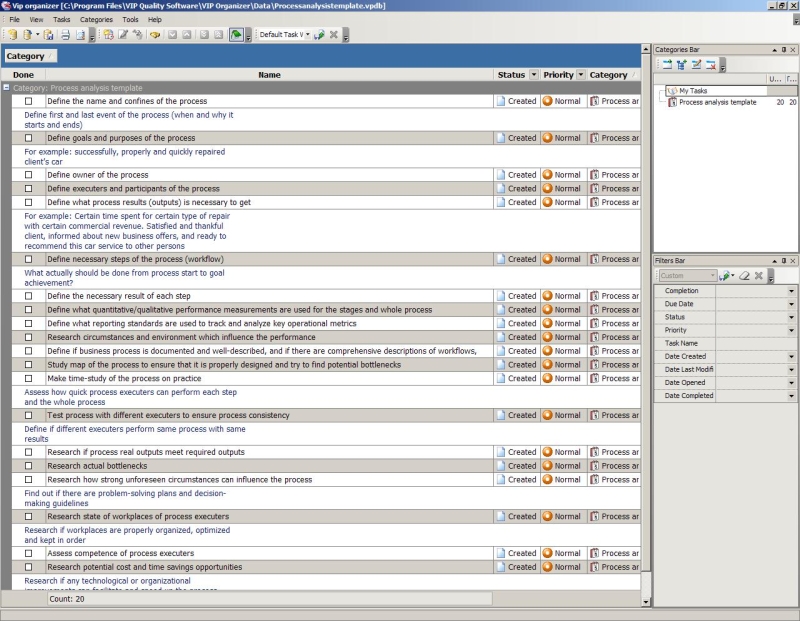This screenshot has width=800, height=621.
Task: Open Date Completed filter dropdown
Action: click(791, 396)
